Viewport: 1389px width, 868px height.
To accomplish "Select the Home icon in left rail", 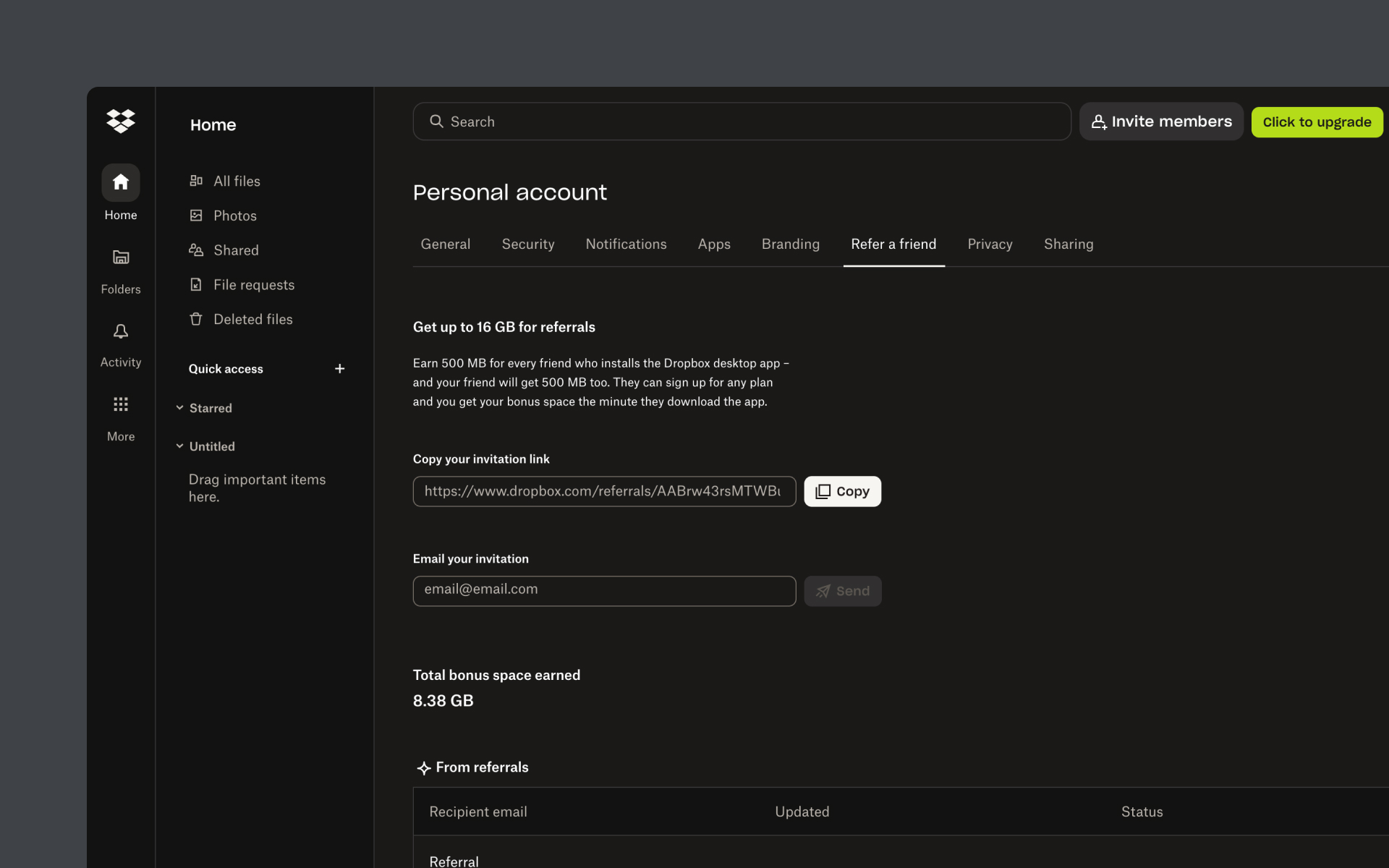I will click(120, 183).
